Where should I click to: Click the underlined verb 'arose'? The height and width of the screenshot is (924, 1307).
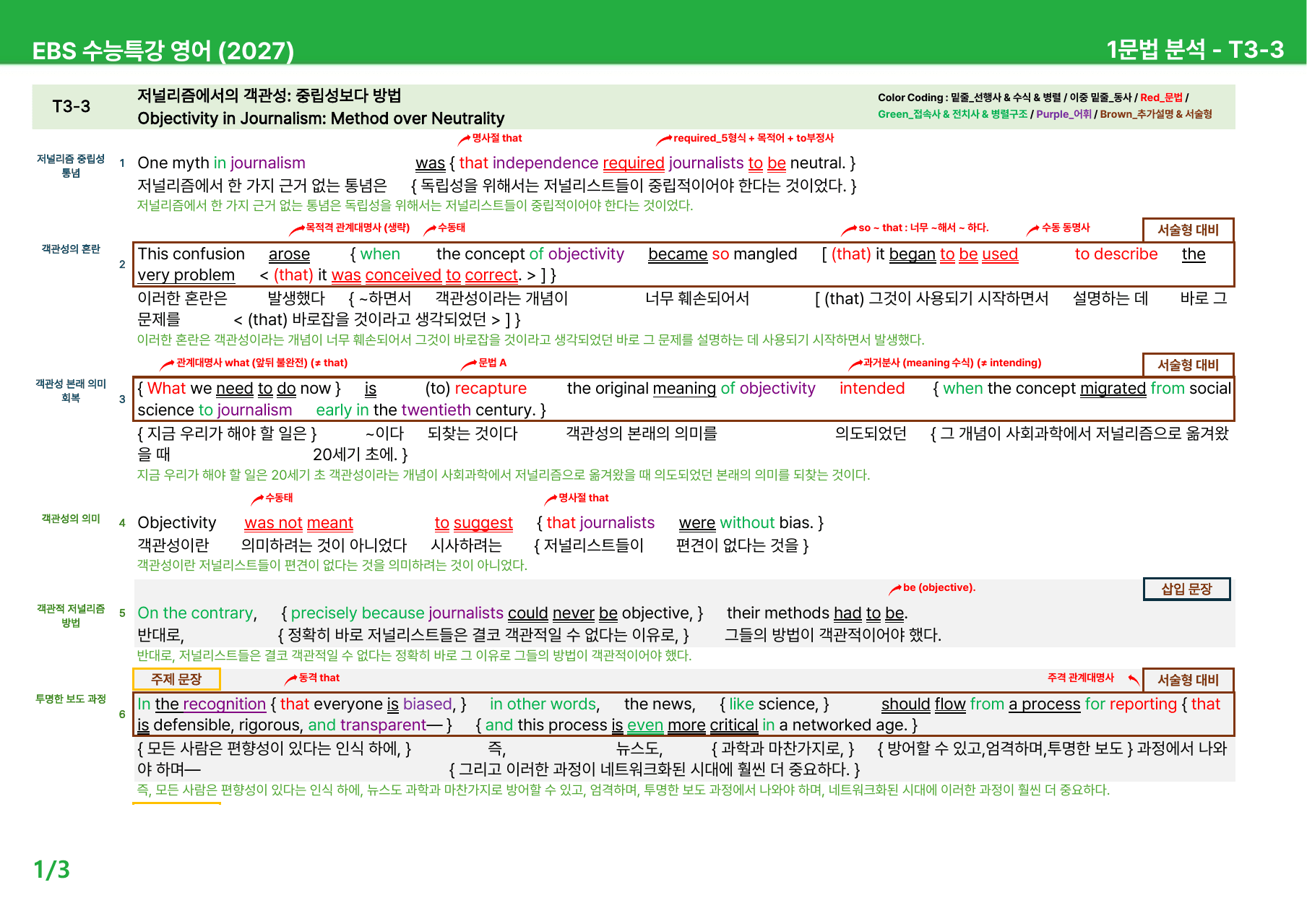pos(289,254)
